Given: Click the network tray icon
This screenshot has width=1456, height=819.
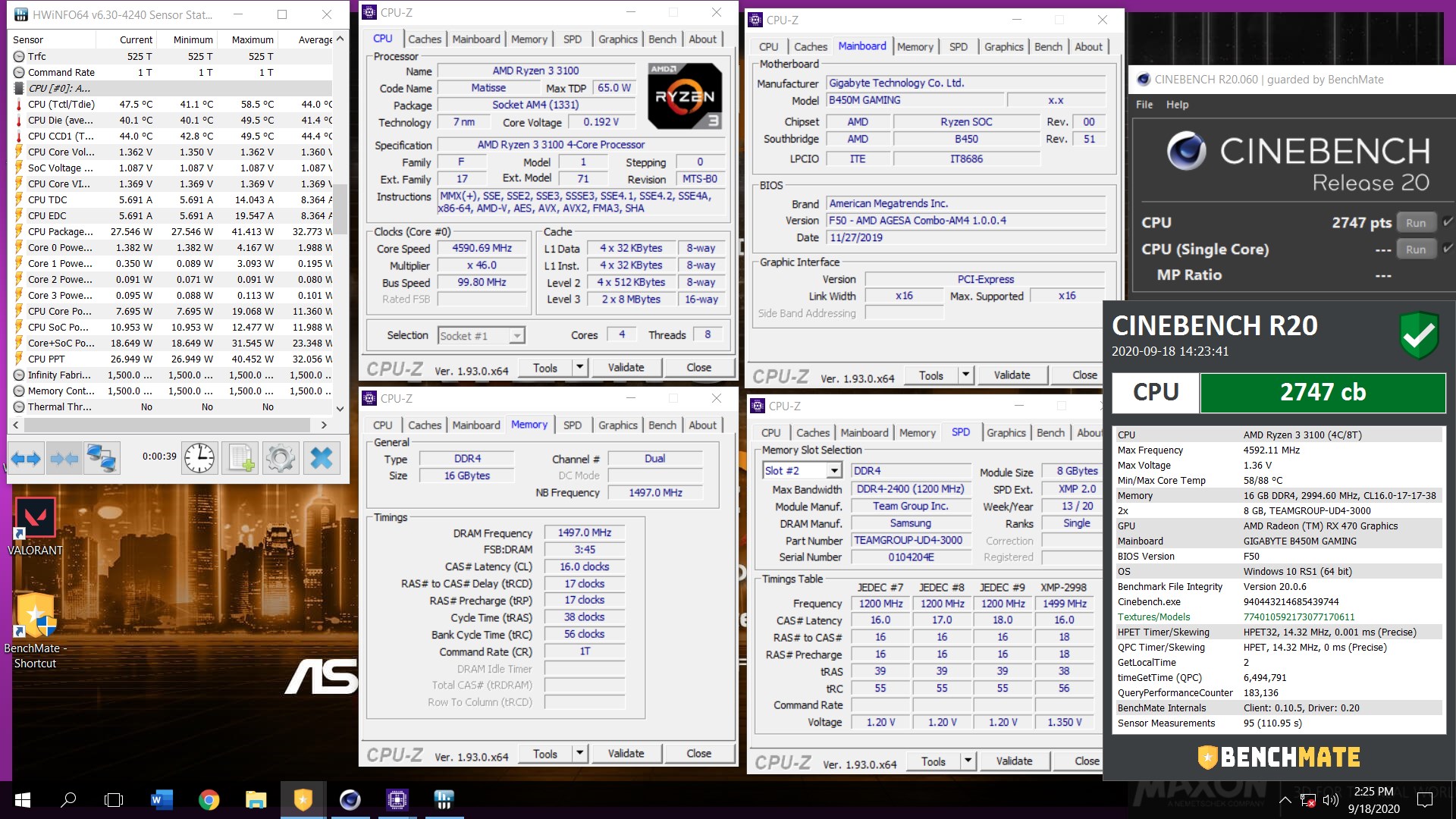Looking at the screenshot, I should pyautogui.click(x=1308, y=800).
